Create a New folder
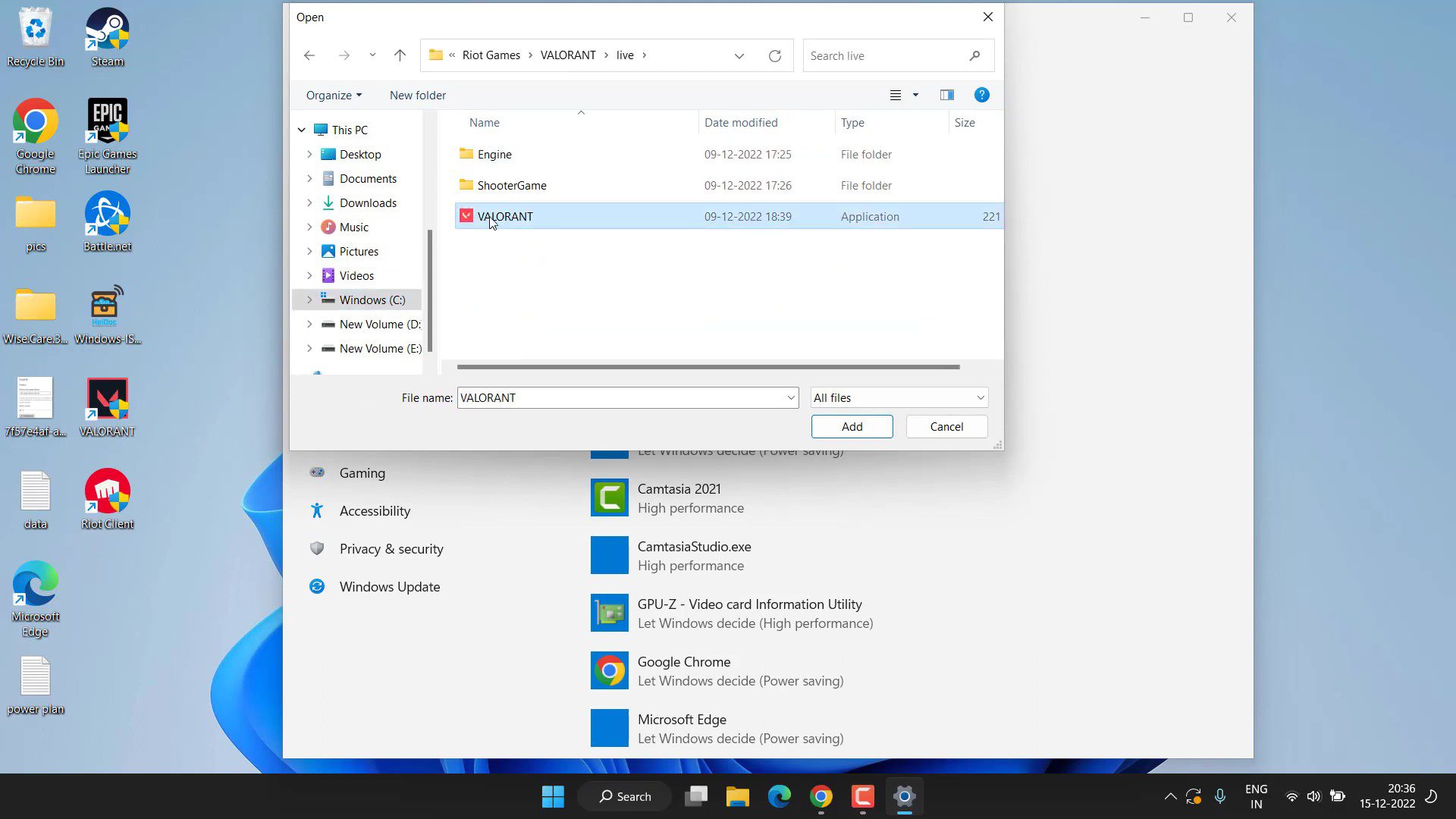1456x819 pixels. click(418, 96)
